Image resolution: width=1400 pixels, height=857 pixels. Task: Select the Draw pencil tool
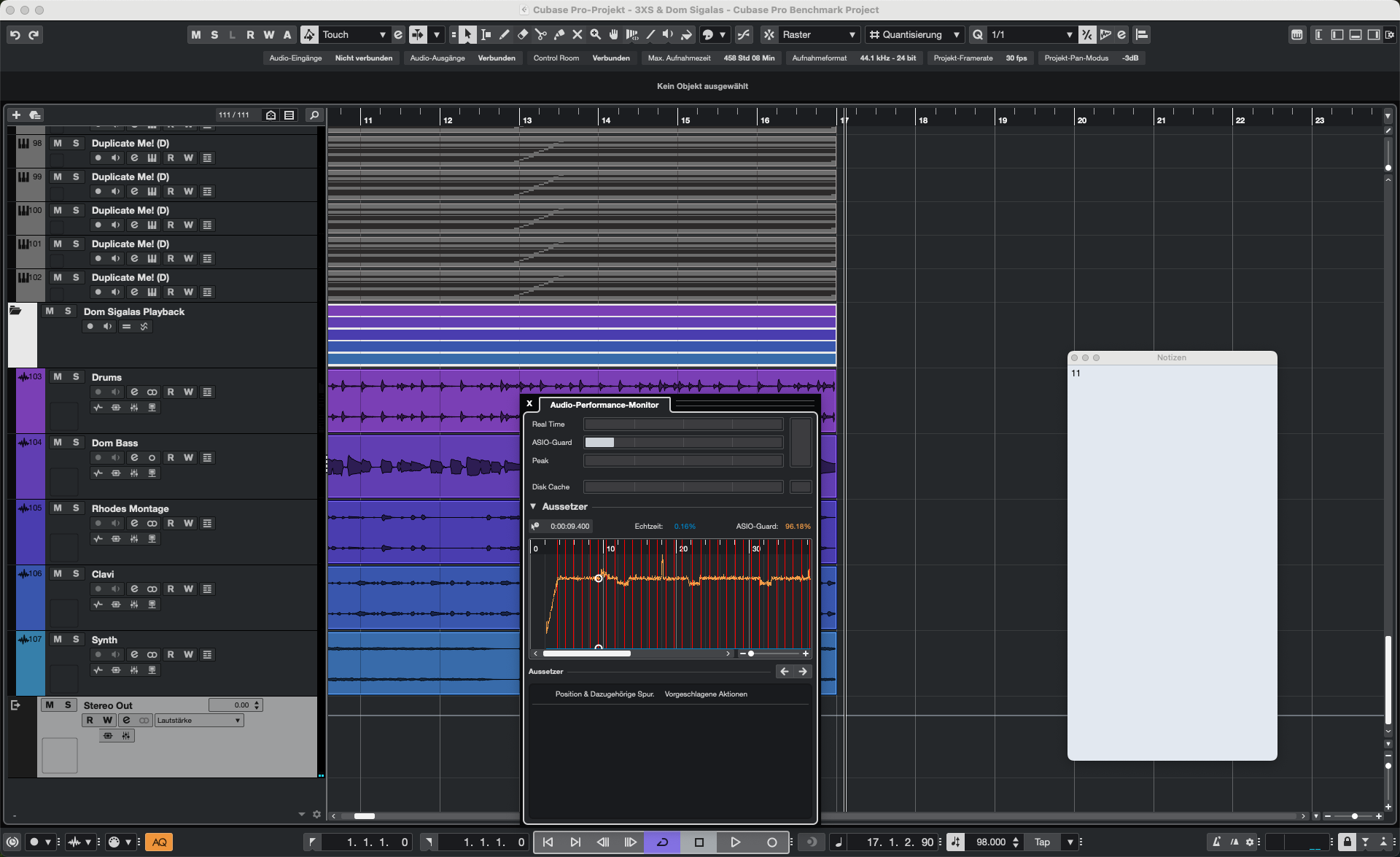pyautogui.click(x=504, y=34)
